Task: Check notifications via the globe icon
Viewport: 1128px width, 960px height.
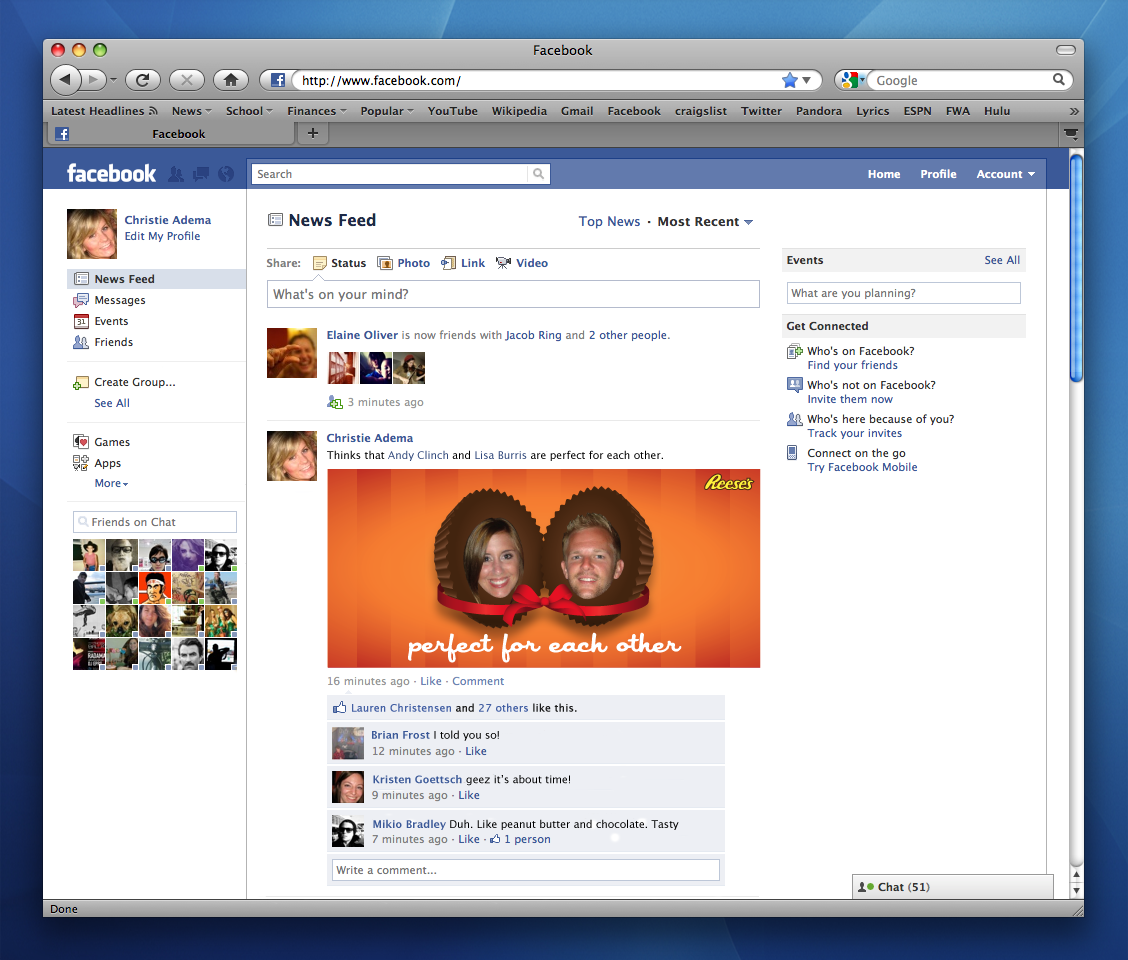Action: click(x=226, y=173)
